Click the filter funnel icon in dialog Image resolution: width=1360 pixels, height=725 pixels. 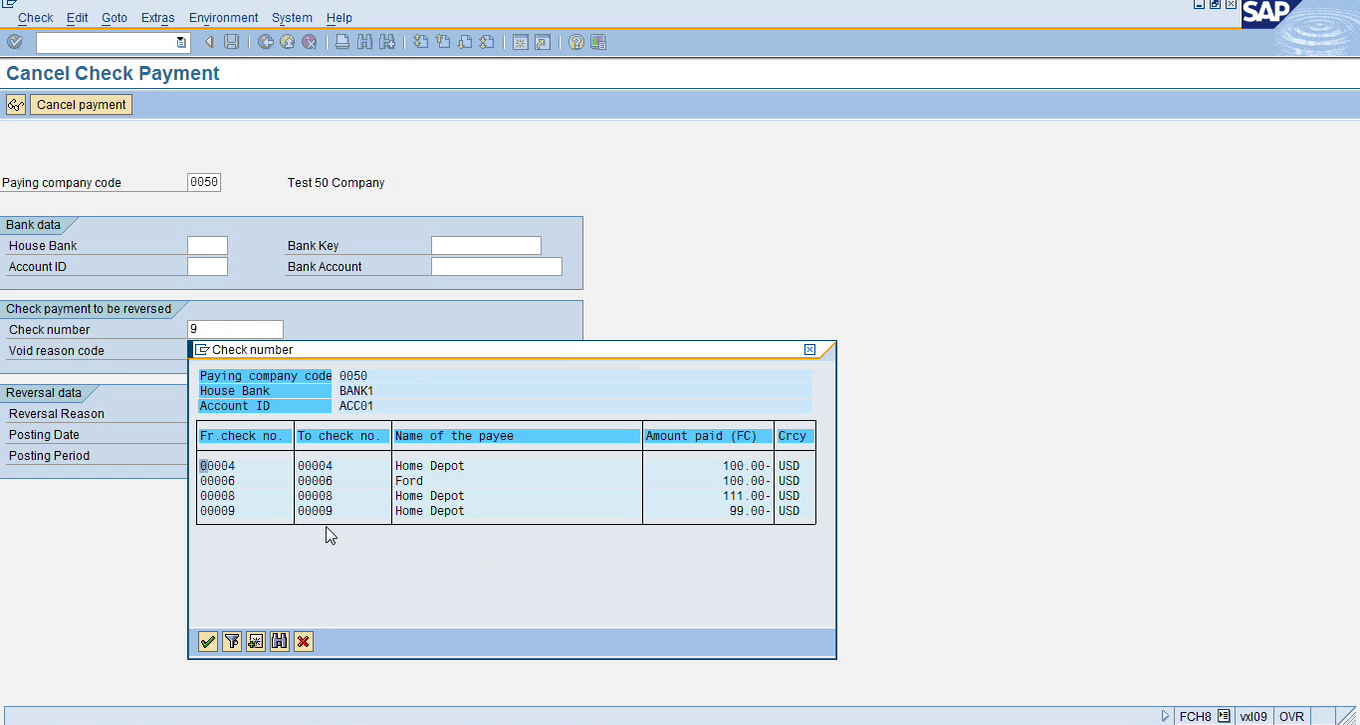point(232,642)
